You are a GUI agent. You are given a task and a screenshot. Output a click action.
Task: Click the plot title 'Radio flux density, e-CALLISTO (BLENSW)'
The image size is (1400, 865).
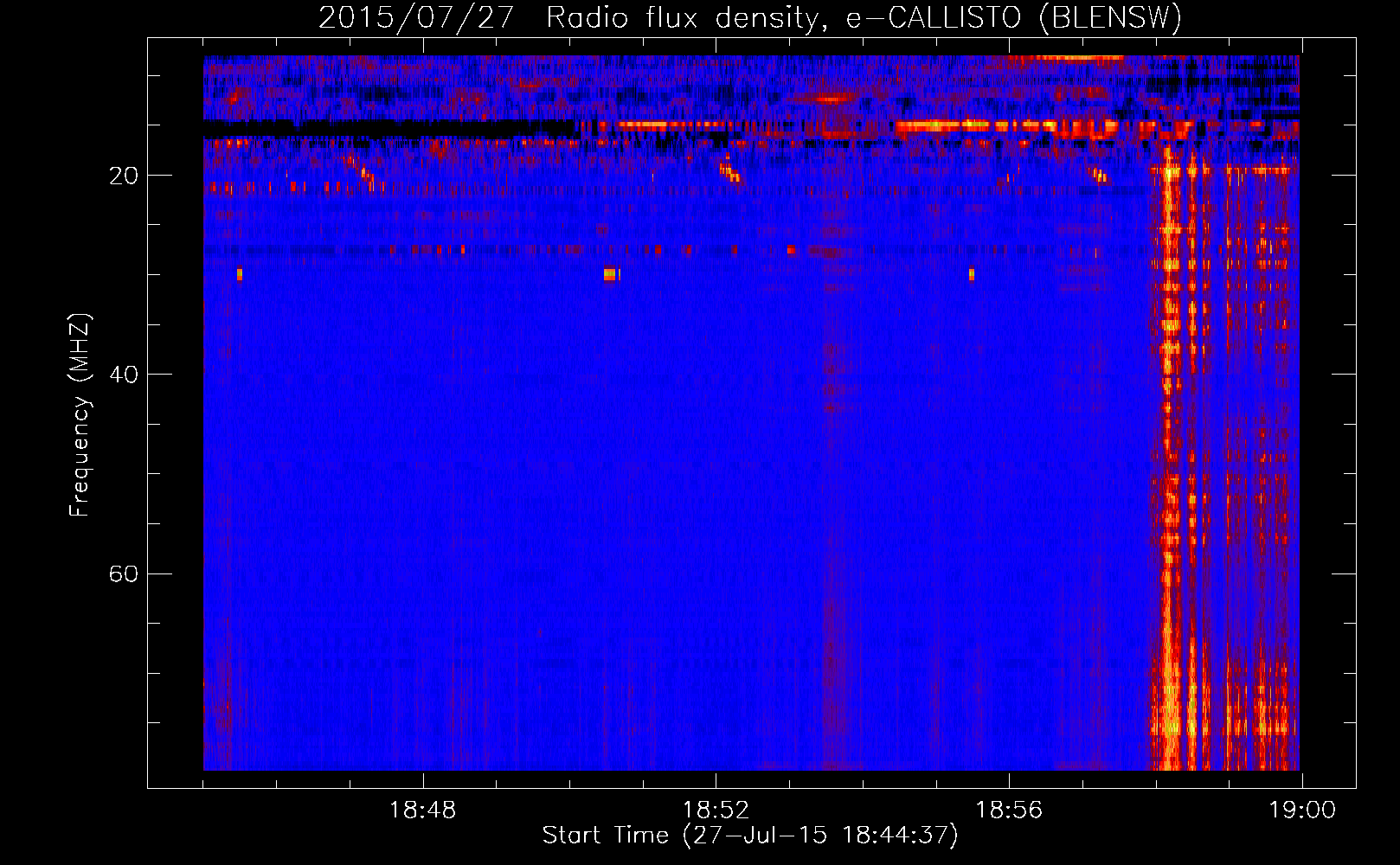click(x=864, y=18)
